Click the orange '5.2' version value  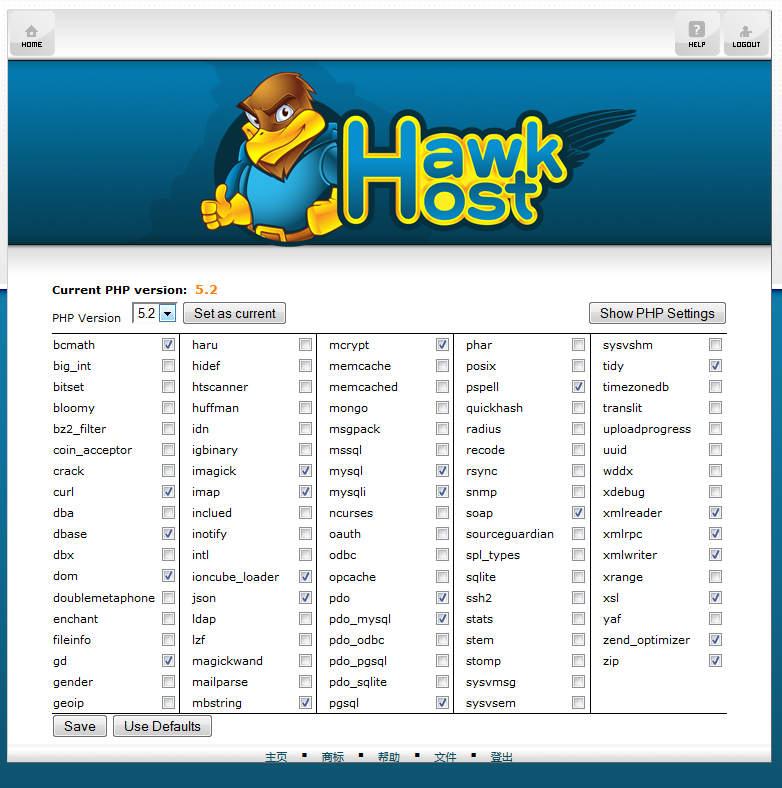pyautogui.click(x=206, y=290)
